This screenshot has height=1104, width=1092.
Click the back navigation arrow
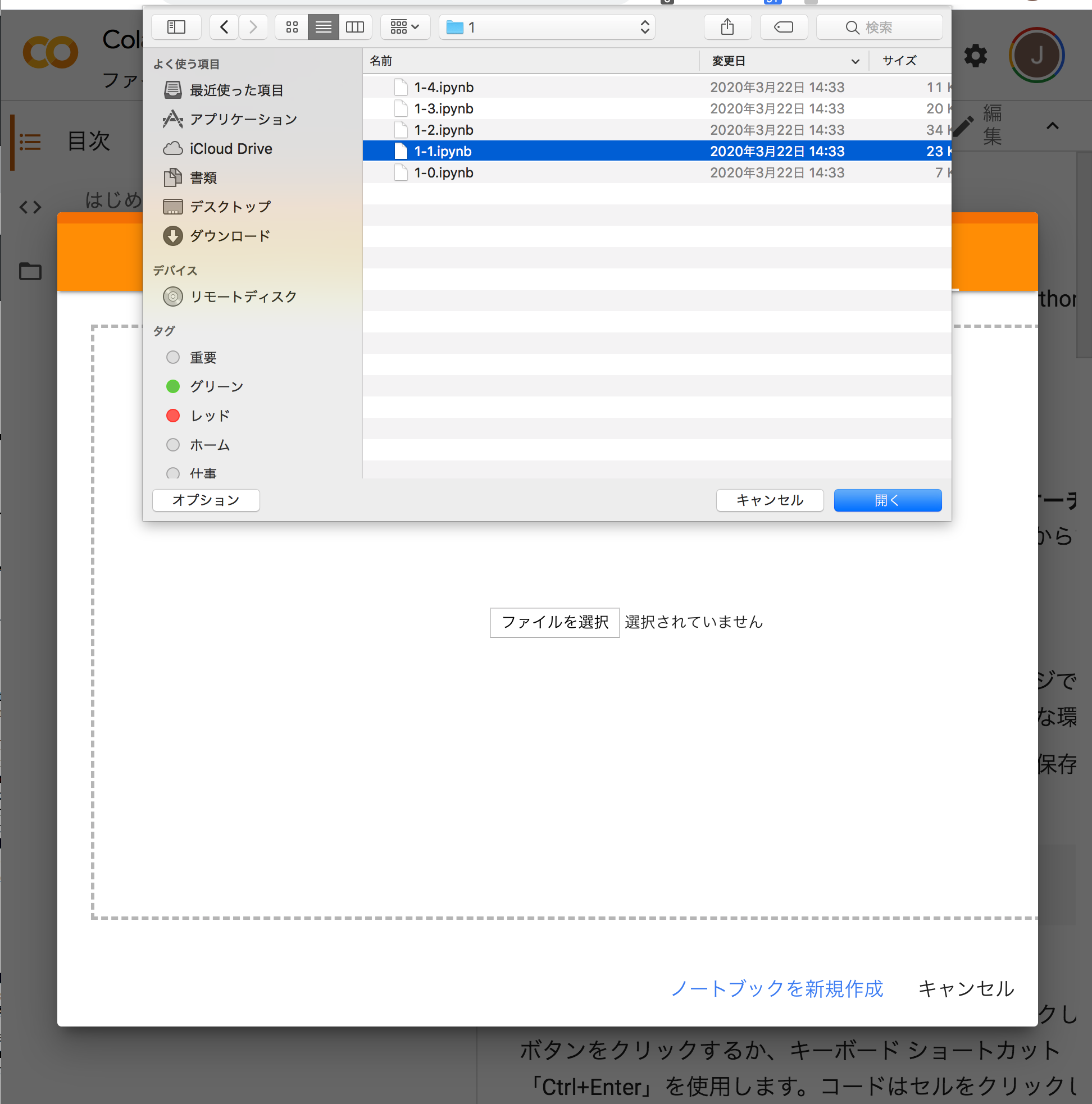pos(224,27)
